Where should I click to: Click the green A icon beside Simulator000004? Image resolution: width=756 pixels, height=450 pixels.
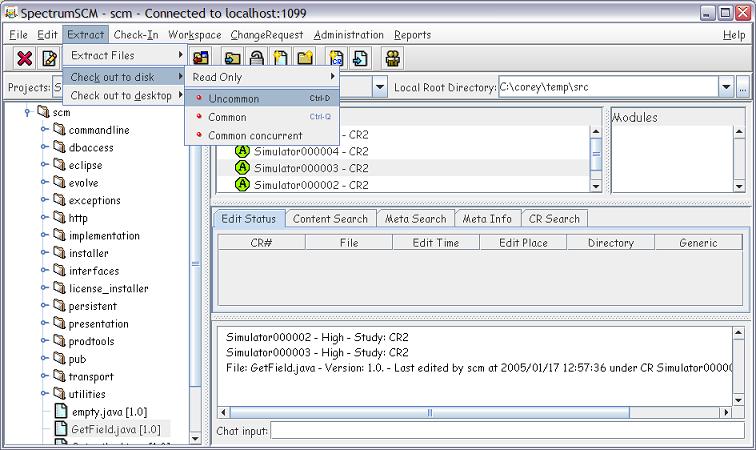[x=242, y=151]
